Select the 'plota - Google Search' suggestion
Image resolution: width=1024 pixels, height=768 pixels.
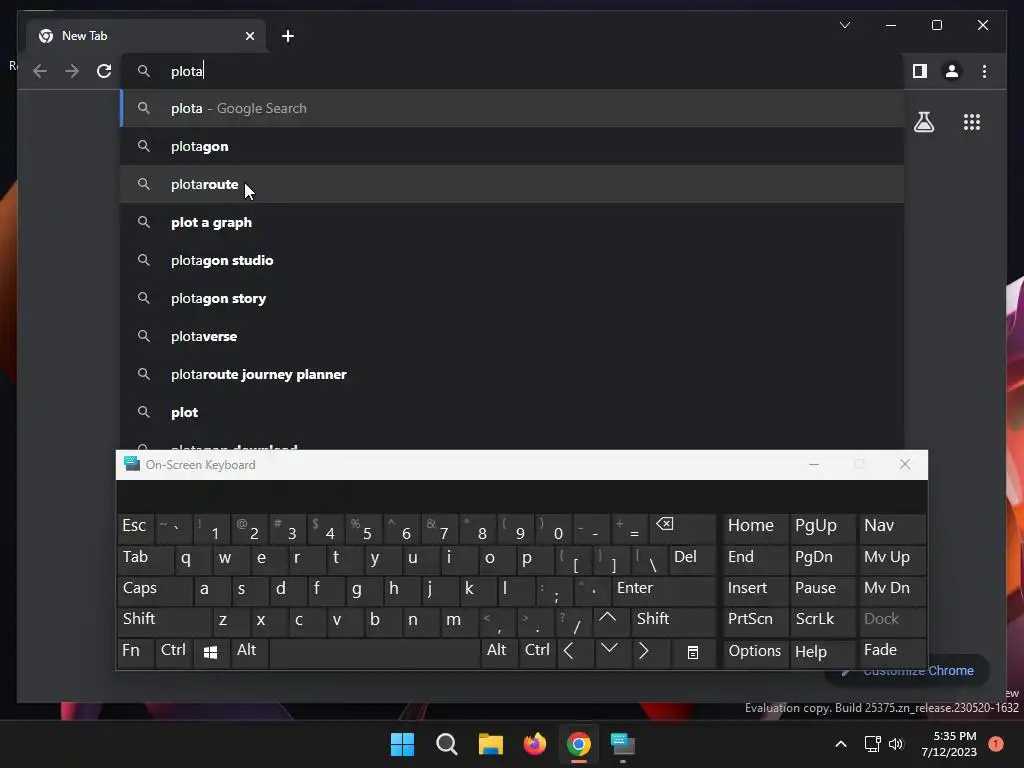tap(512, 108)
